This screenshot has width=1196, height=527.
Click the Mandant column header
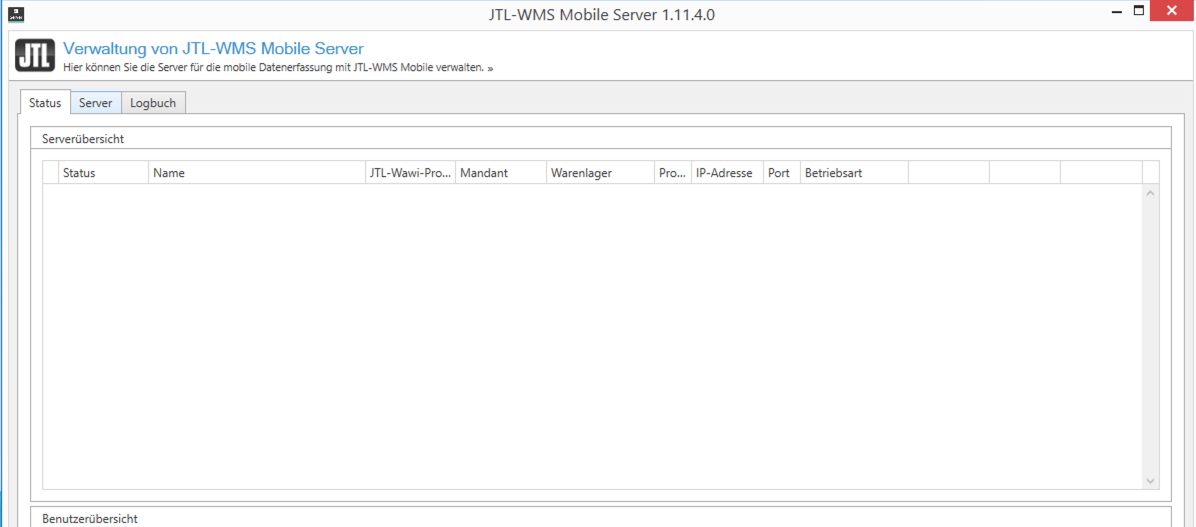click(x=500, y=173)
